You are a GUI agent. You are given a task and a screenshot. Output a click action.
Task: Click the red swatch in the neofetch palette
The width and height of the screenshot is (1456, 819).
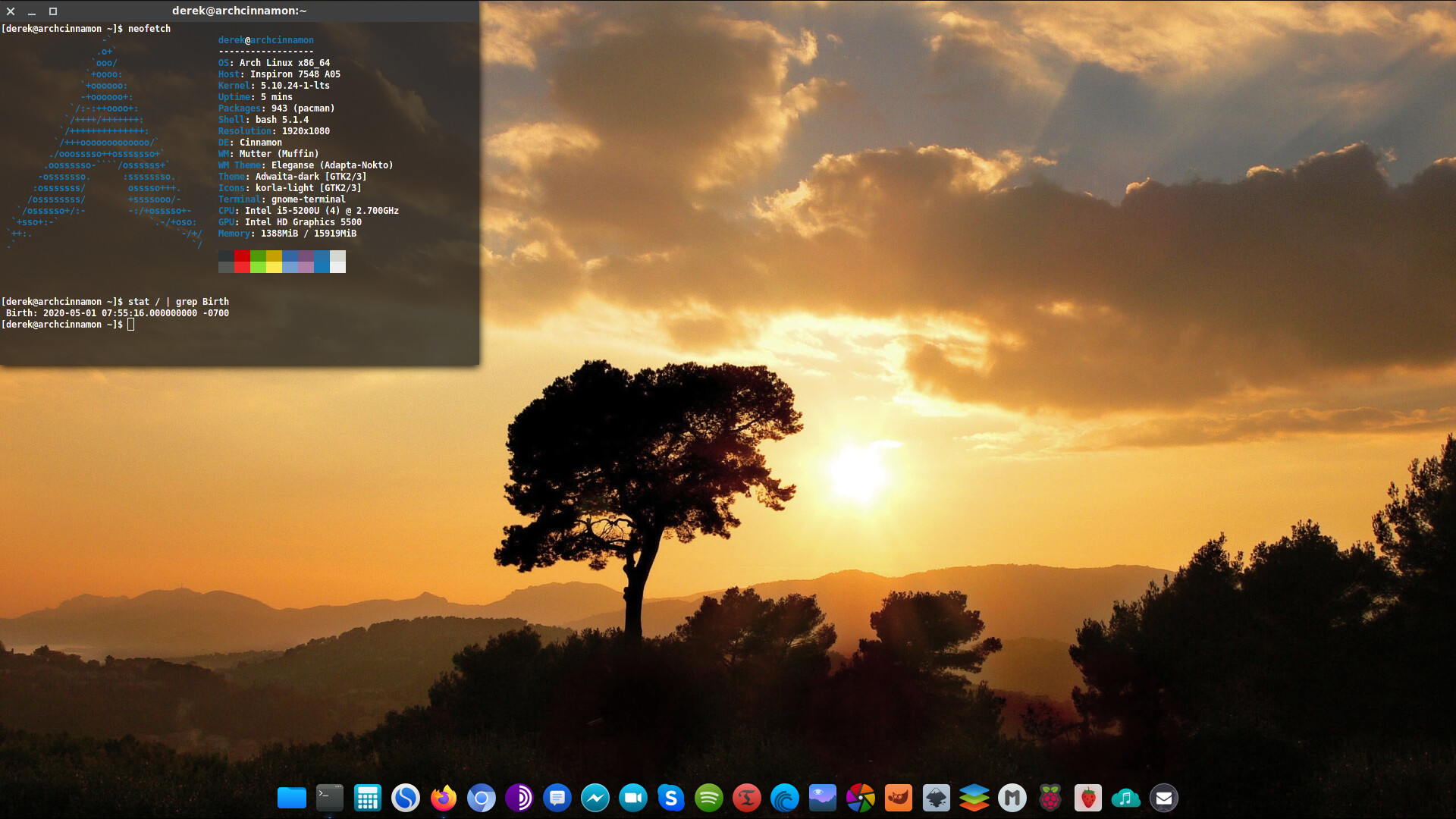[x=241, y=262]
